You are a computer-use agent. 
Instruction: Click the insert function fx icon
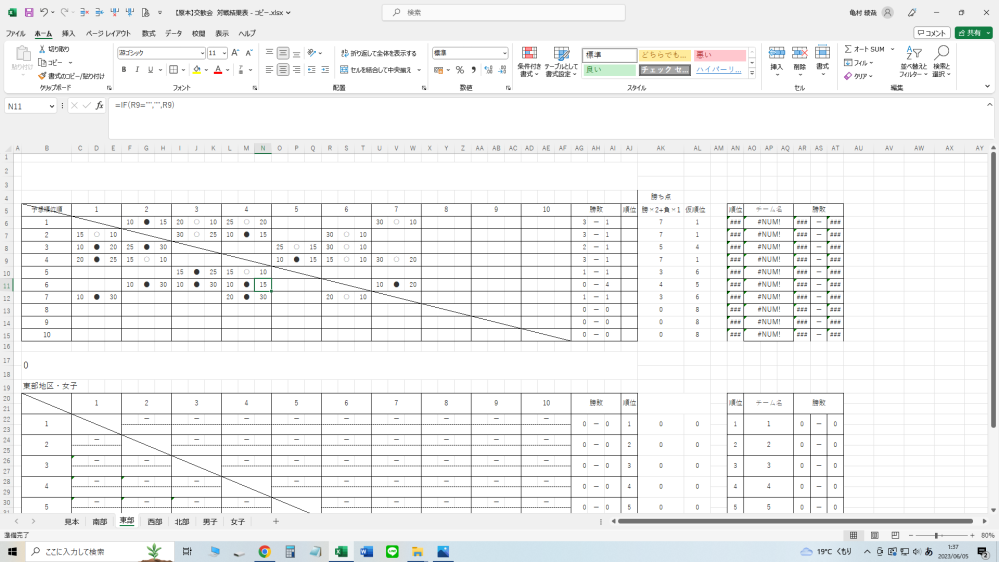(99, 105)
